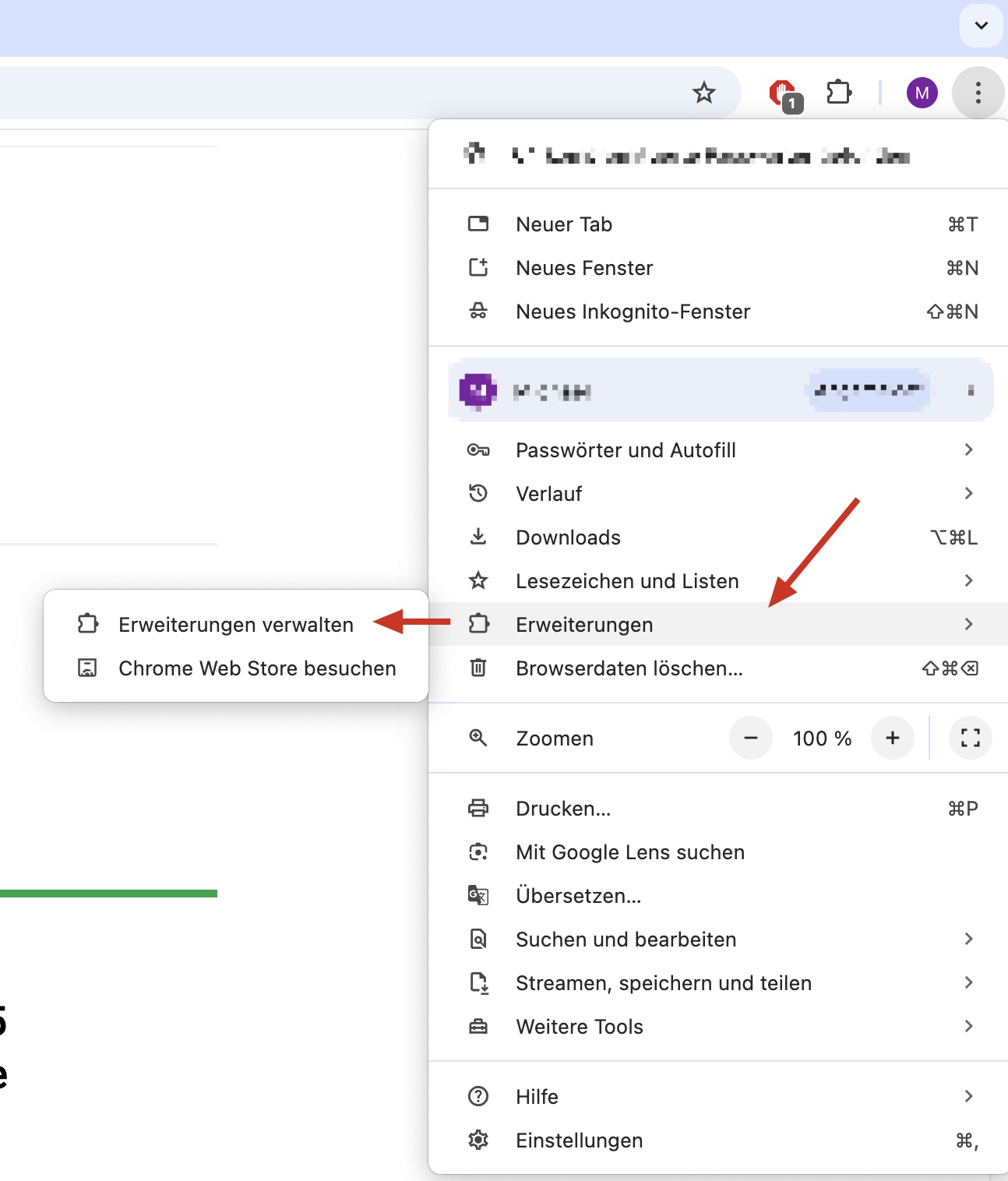Open Neues Inkognito-Fenster
1008x1181 pixels.
(633, 312)
